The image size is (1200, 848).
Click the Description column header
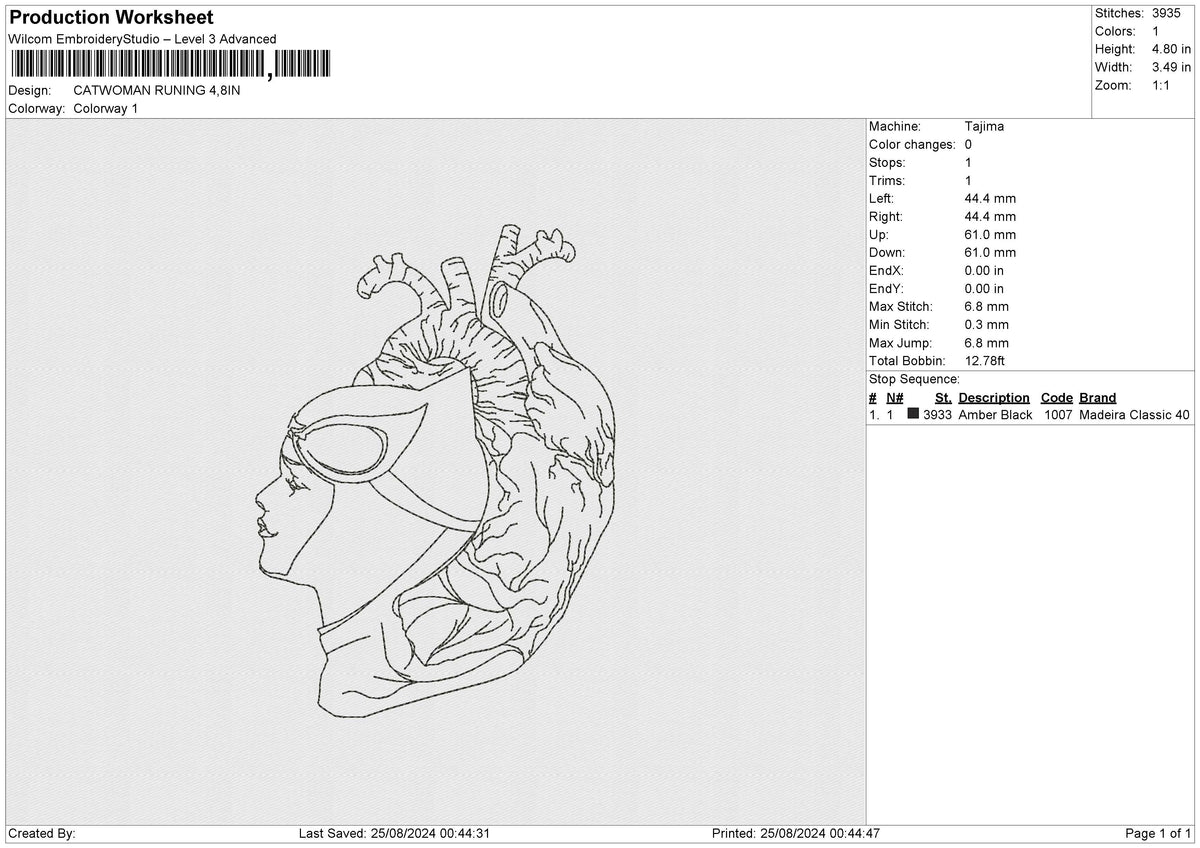tap(994, 398)
